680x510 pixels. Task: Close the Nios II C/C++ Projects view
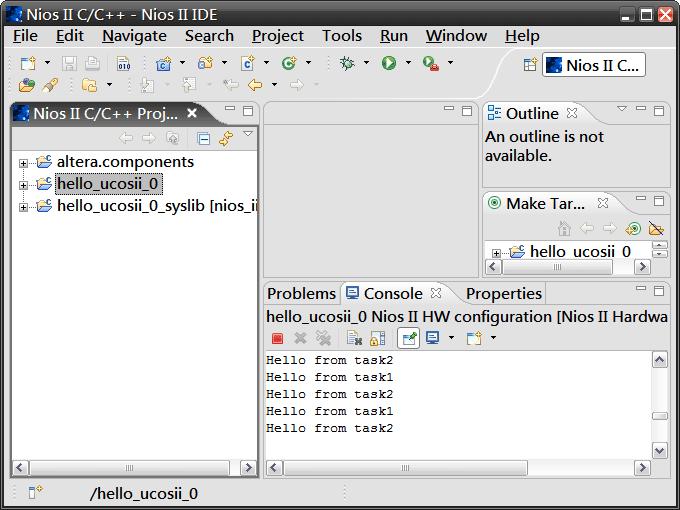(x=192, y=113)
